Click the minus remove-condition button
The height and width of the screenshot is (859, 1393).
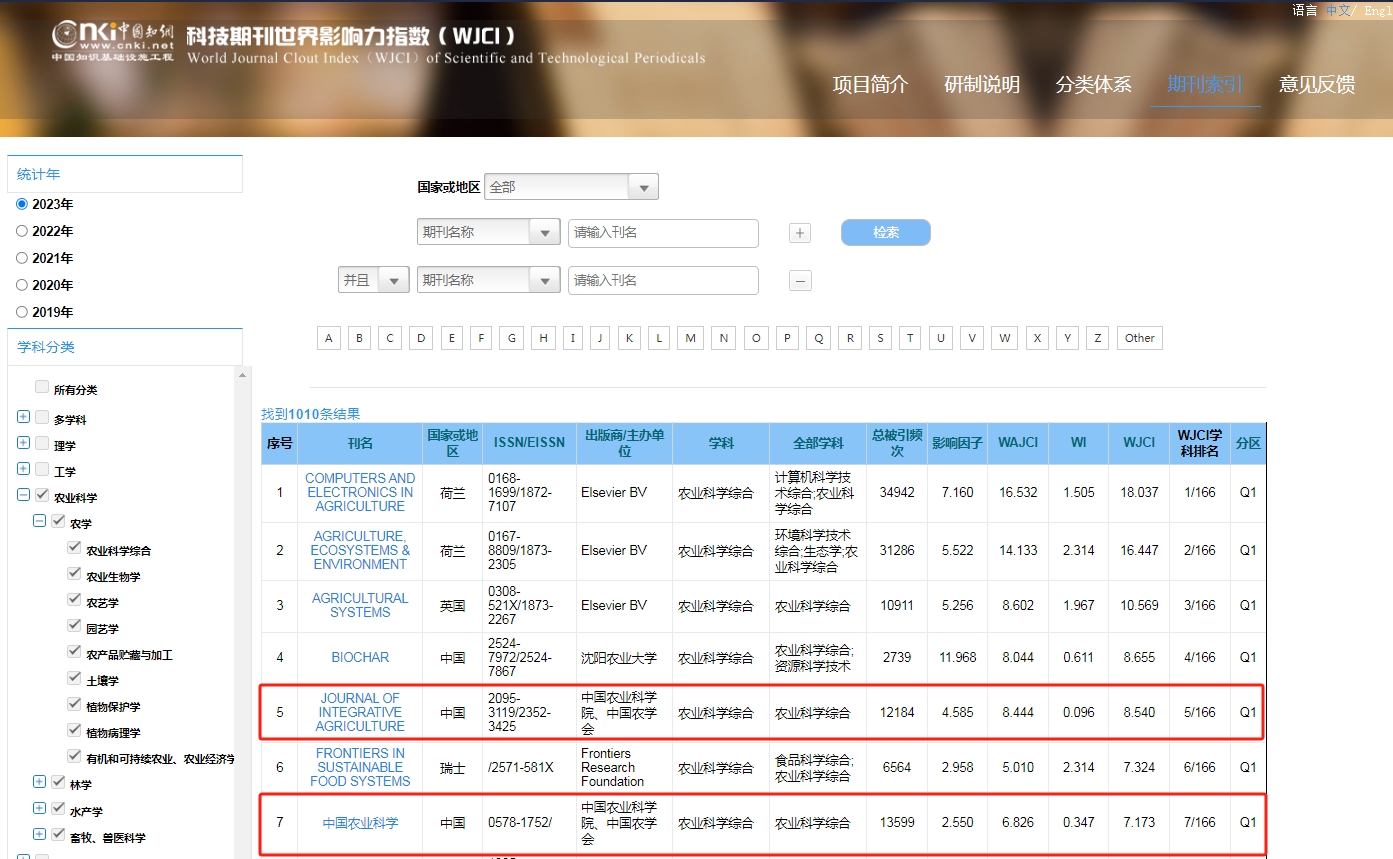click(800, 281)
